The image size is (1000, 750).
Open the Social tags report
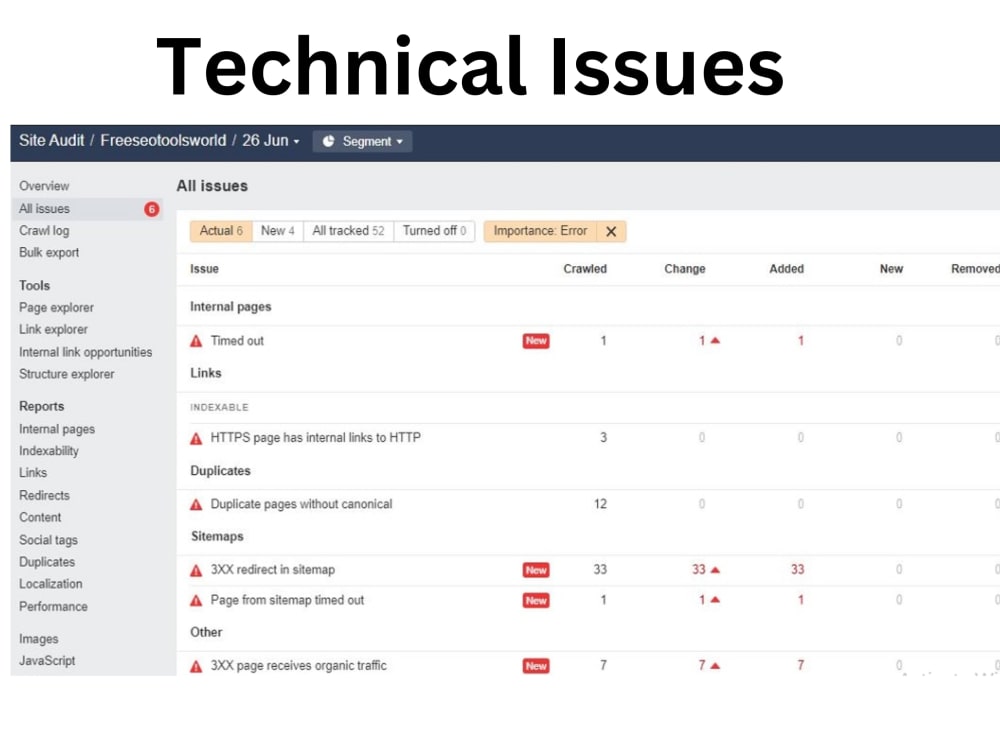click(48, 540)
